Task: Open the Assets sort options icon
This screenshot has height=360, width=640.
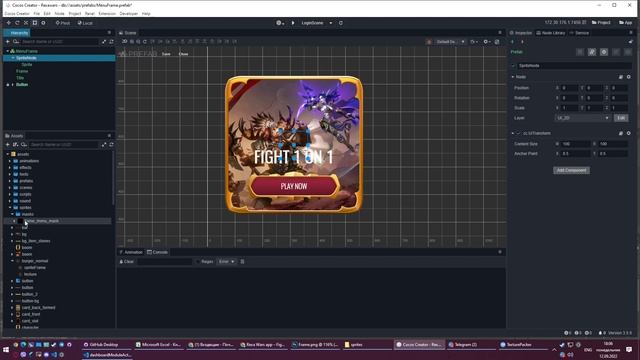Action: 16,144
